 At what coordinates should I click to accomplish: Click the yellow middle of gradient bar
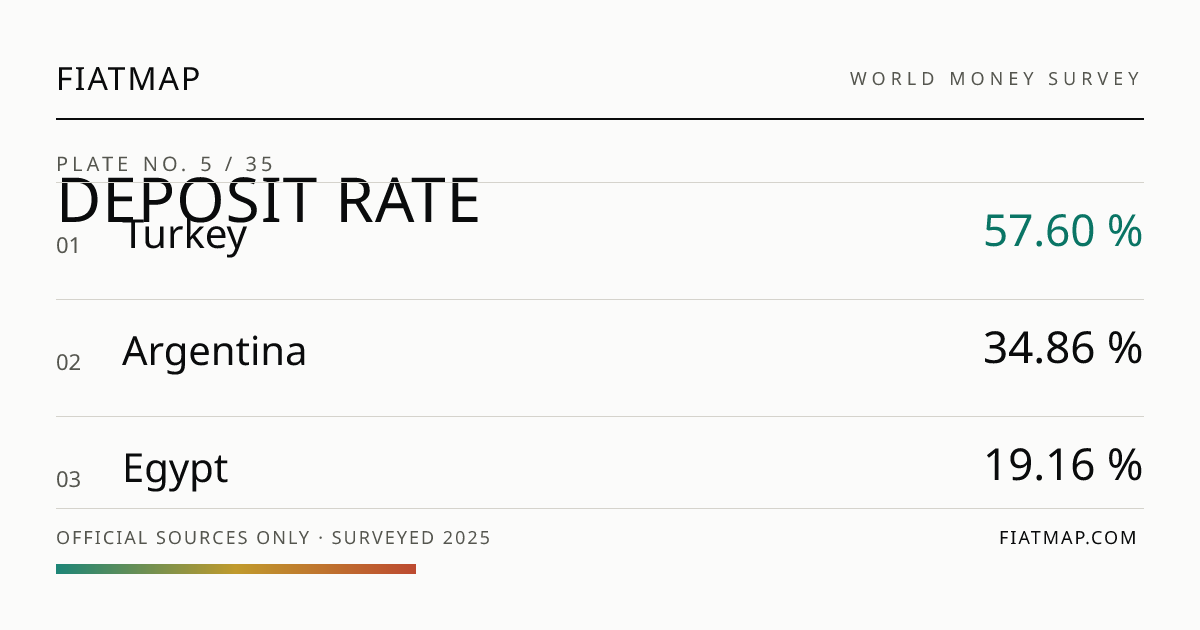(x=236, y=569)
